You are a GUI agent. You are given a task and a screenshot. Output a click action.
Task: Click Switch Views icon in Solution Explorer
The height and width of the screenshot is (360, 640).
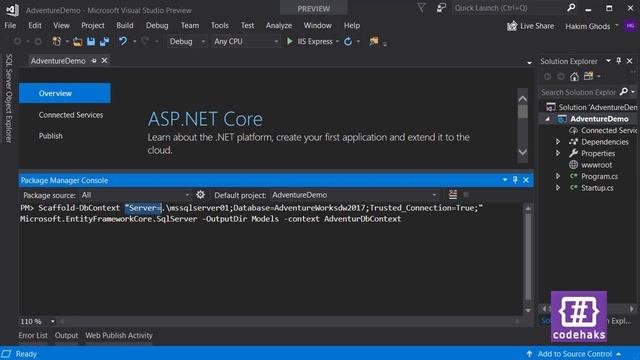coord(588,76)
